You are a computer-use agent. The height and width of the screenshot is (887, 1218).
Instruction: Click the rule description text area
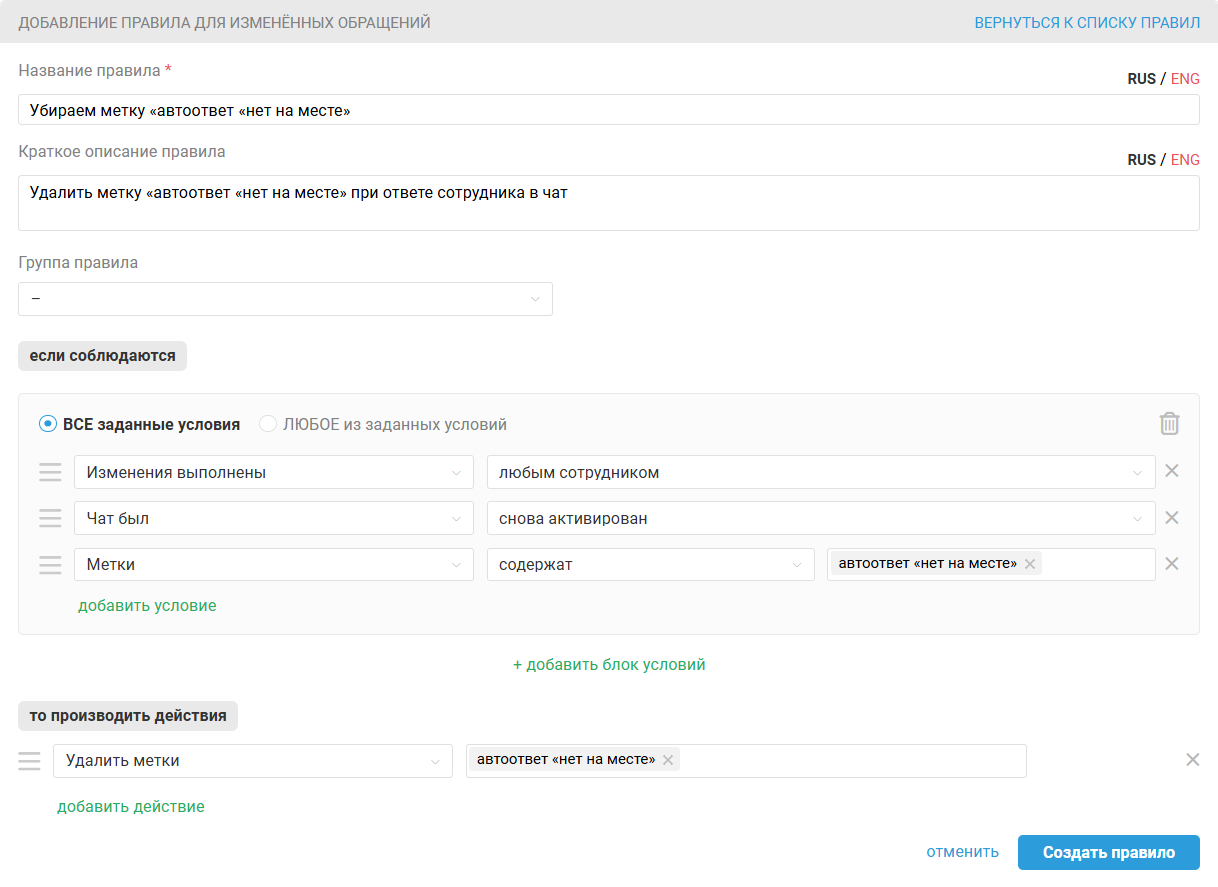point(608,203)
